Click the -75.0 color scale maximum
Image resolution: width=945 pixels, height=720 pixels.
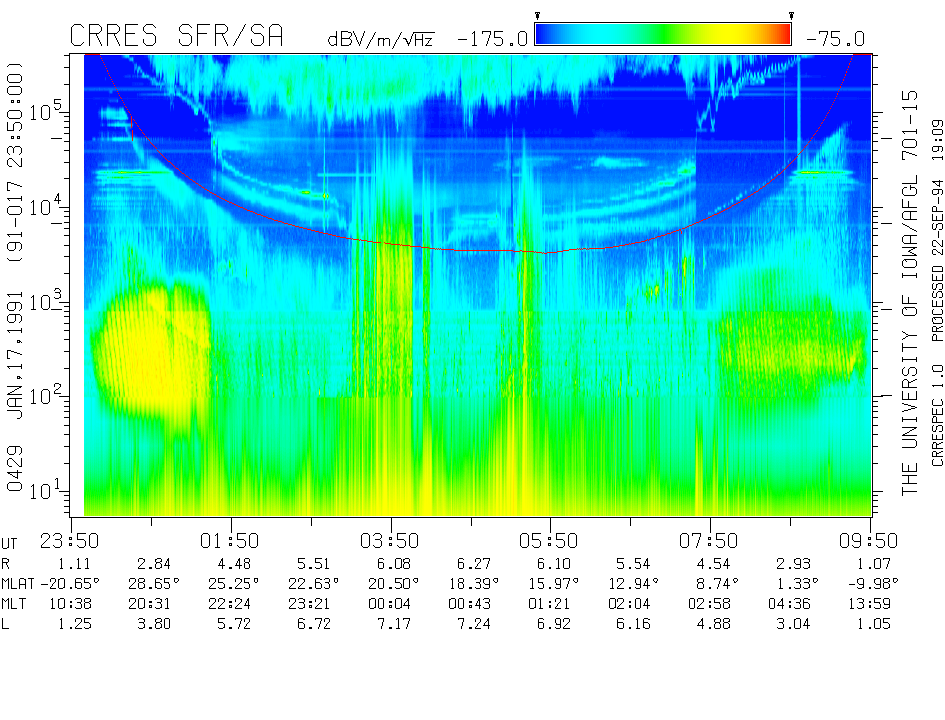tap(835, 40)
